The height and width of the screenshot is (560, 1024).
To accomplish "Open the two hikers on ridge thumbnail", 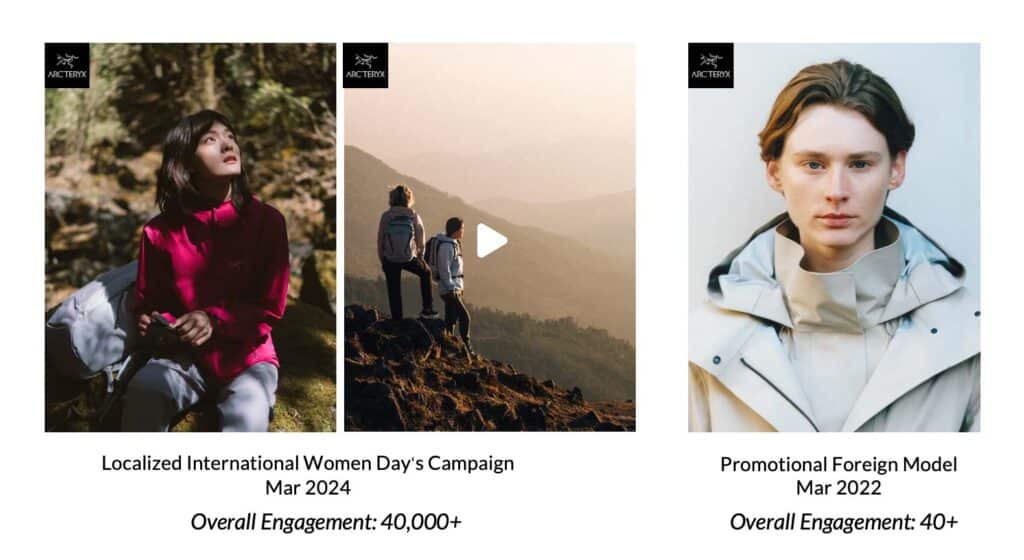I will tap(489, 237).
